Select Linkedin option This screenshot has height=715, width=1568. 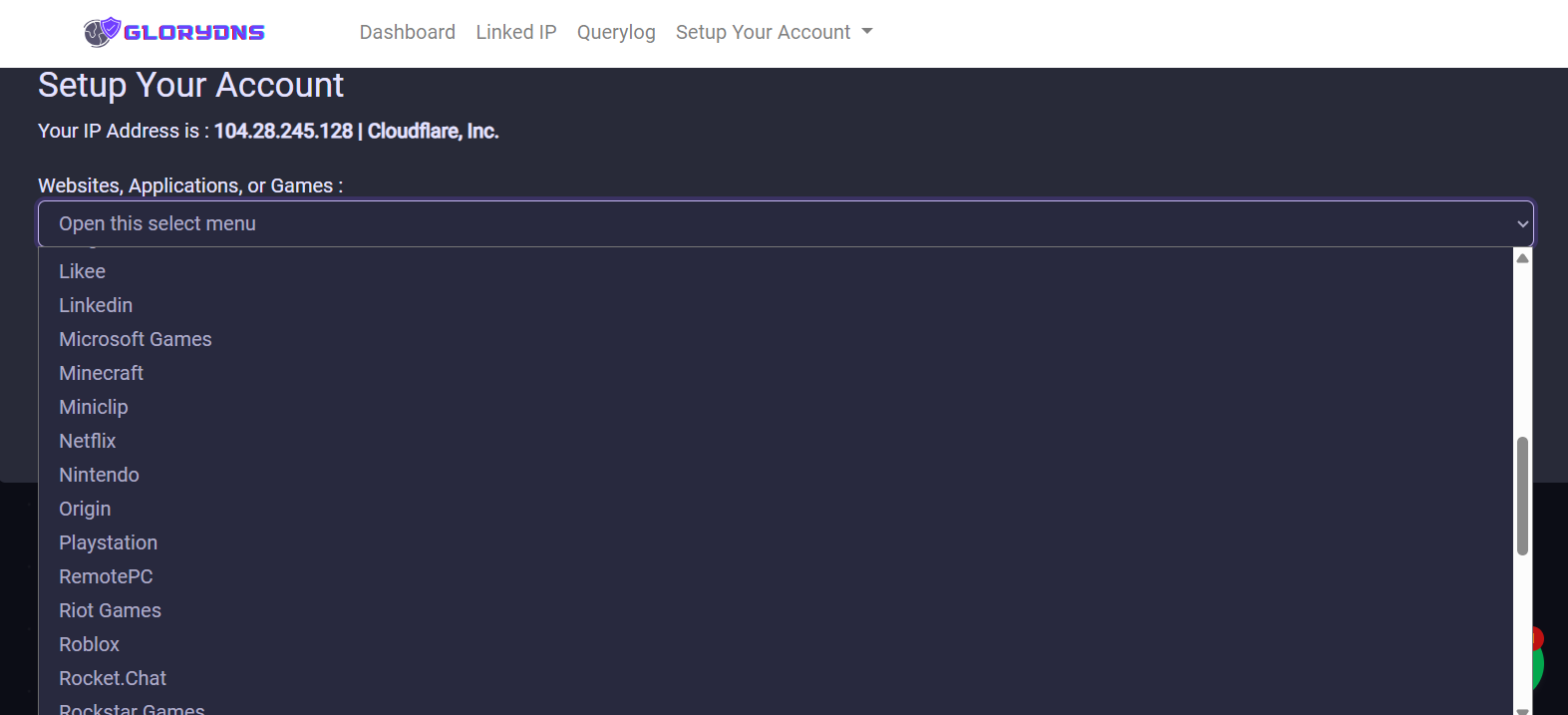776,305
